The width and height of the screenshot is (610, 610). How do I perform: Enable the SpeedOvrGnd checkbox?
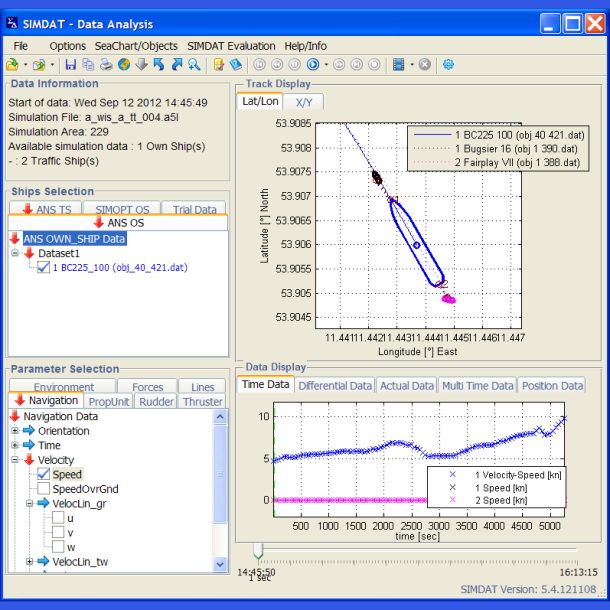(x=44, y=489)
